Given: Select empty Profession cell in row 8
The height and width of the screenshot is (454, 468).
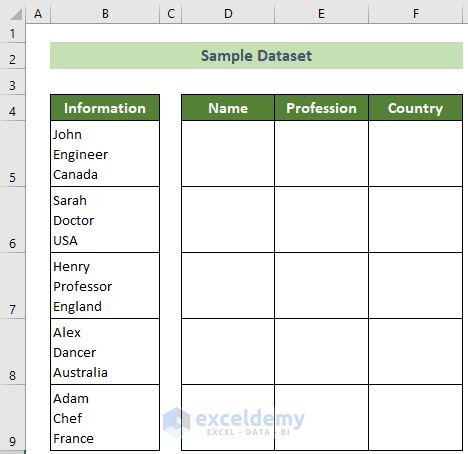Looking at the screenshot, I should point(321,352).
